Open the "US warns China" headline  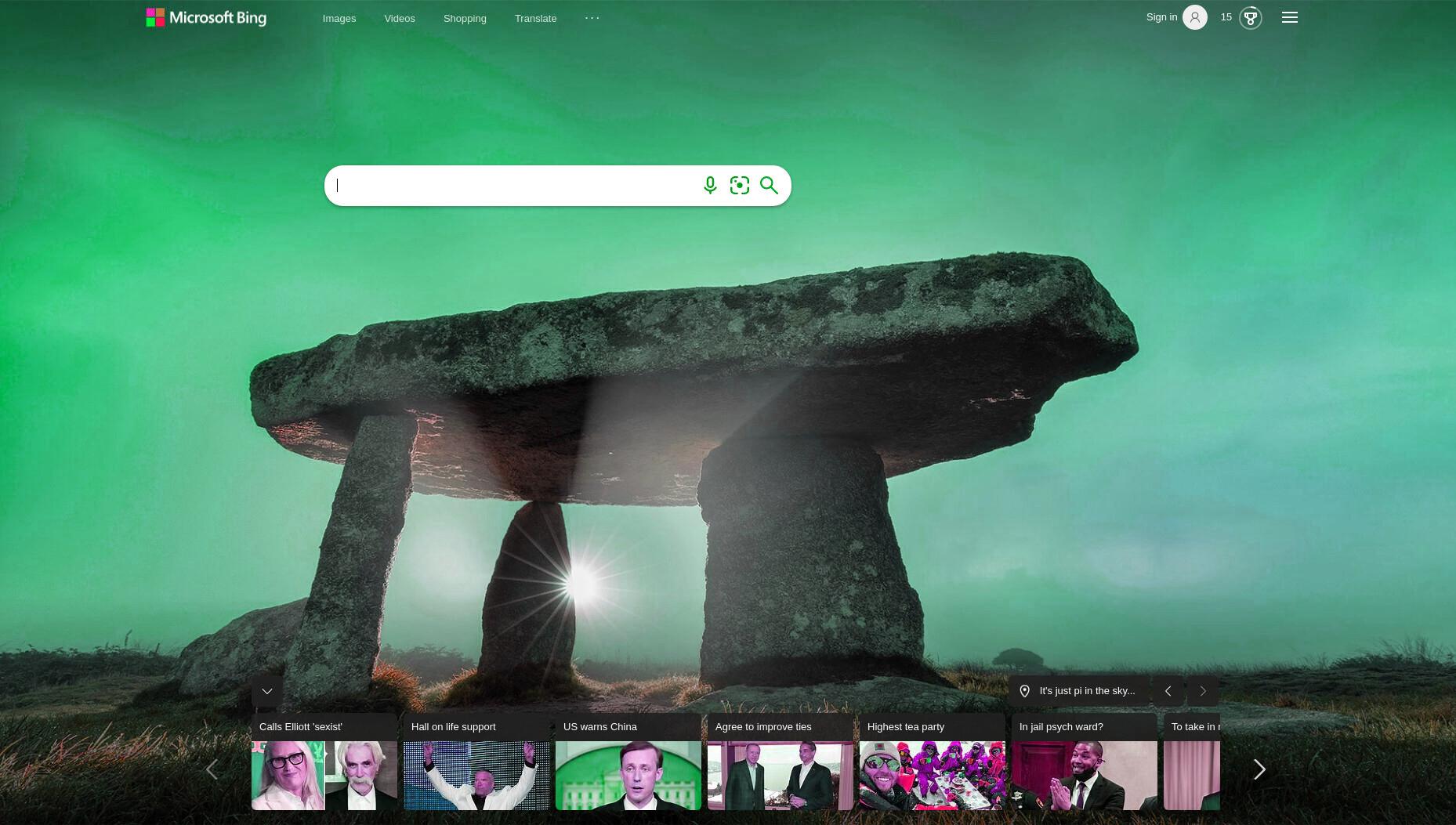(x=600, y=727)
